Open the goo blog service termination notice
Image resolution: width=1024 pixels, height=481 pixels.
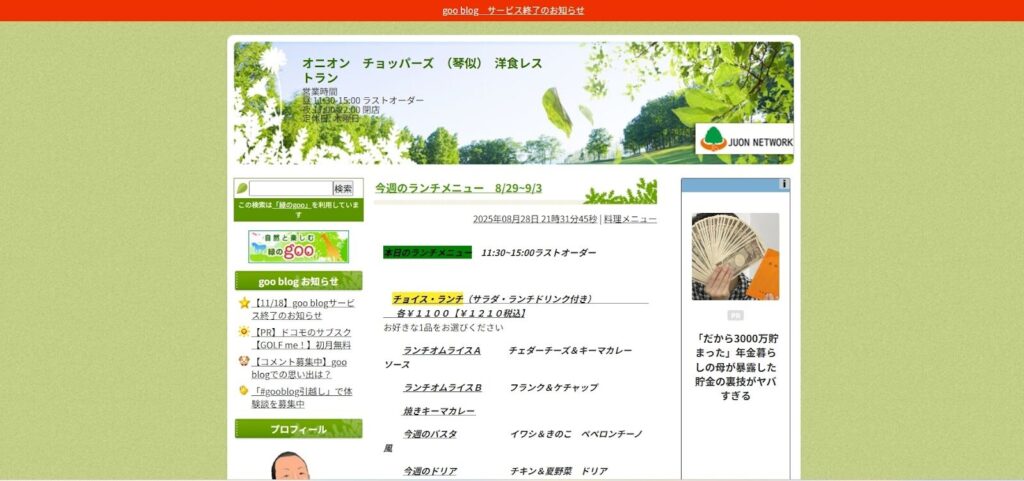pos(513,10)
